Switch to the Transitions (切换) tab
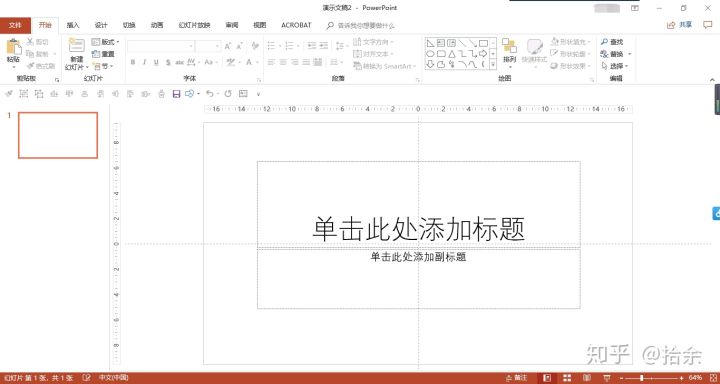 click(x=129, y=25)
